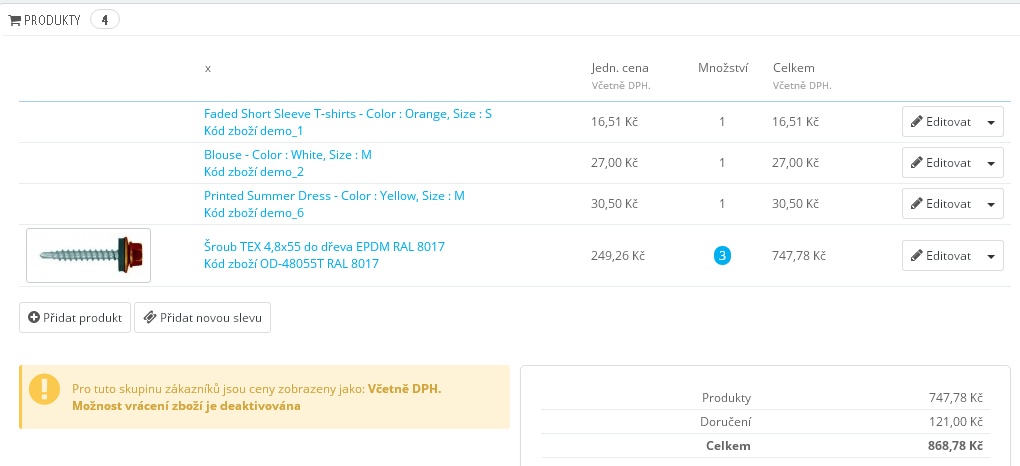Expand dropdown arrow for Šroub TEX row
Viewport: 1020px width, 466px height.
tap(990, 256)
